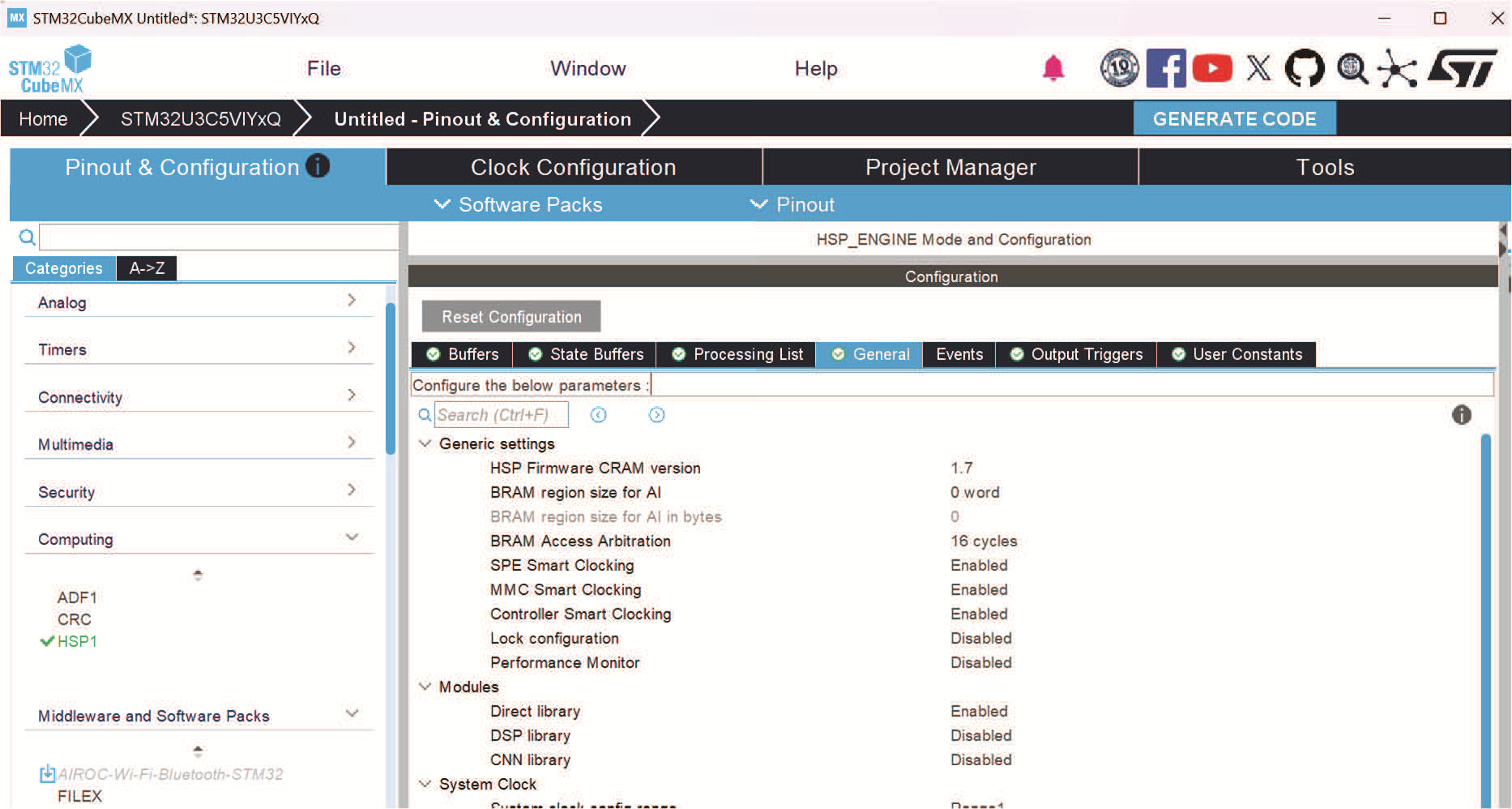
Task: Open the GitHub icon link
Action: tap(1305, 68)
